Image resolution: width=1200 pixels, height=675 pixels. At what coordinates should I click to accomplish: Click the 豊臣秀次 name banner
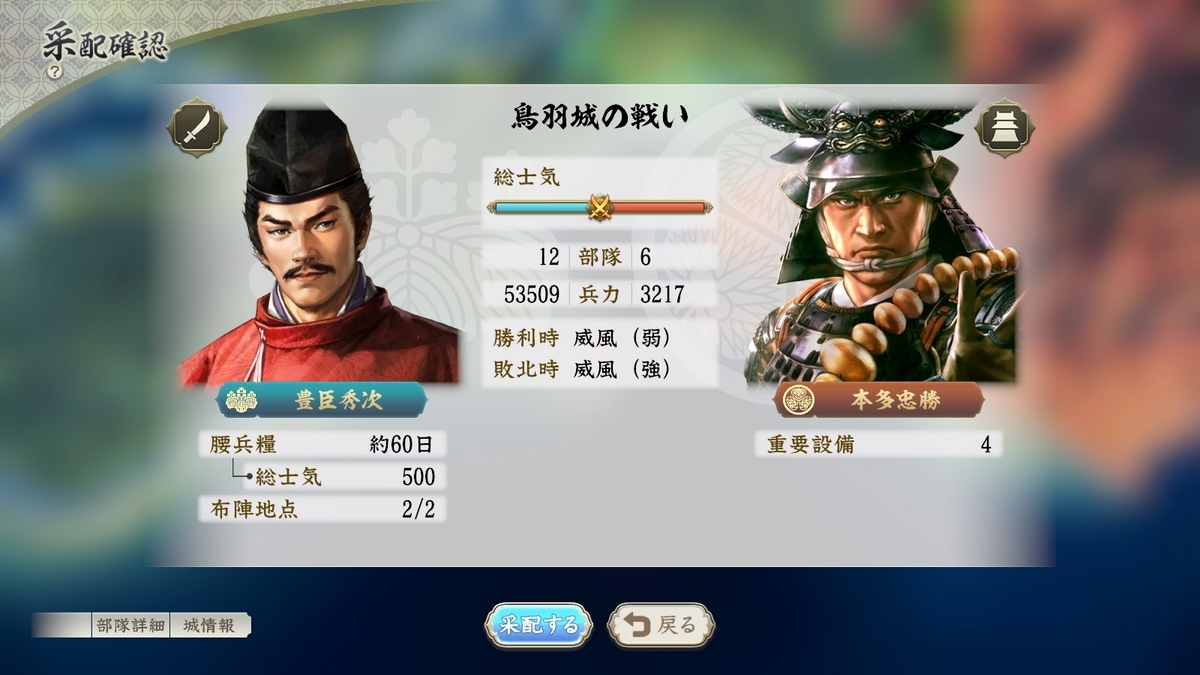pos(320,400)
